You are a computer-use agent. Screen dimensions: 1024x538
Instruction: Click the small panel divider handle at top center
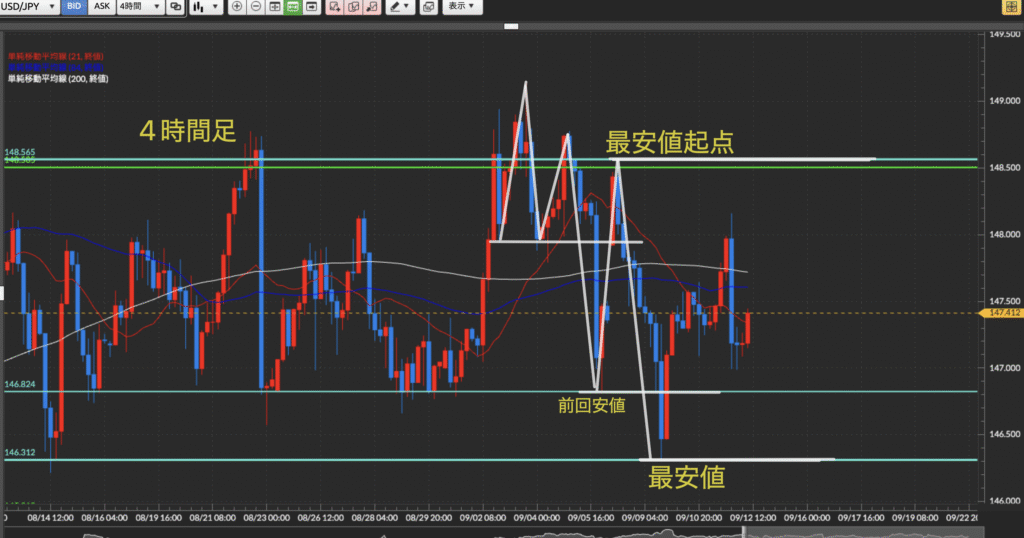(x=511, y=26)
